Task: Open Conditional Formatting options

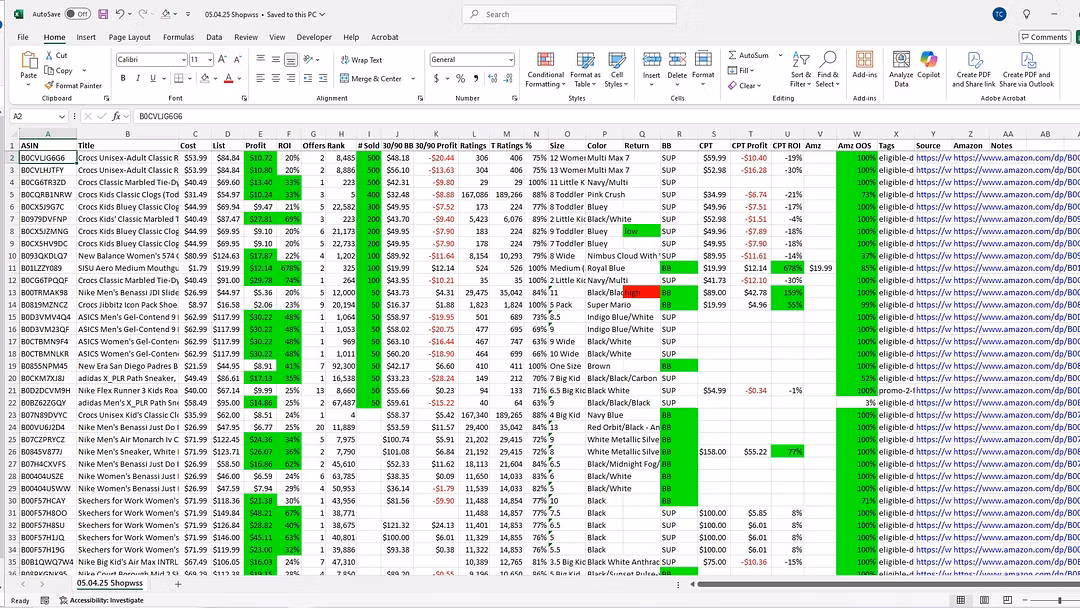Action: 546,66
